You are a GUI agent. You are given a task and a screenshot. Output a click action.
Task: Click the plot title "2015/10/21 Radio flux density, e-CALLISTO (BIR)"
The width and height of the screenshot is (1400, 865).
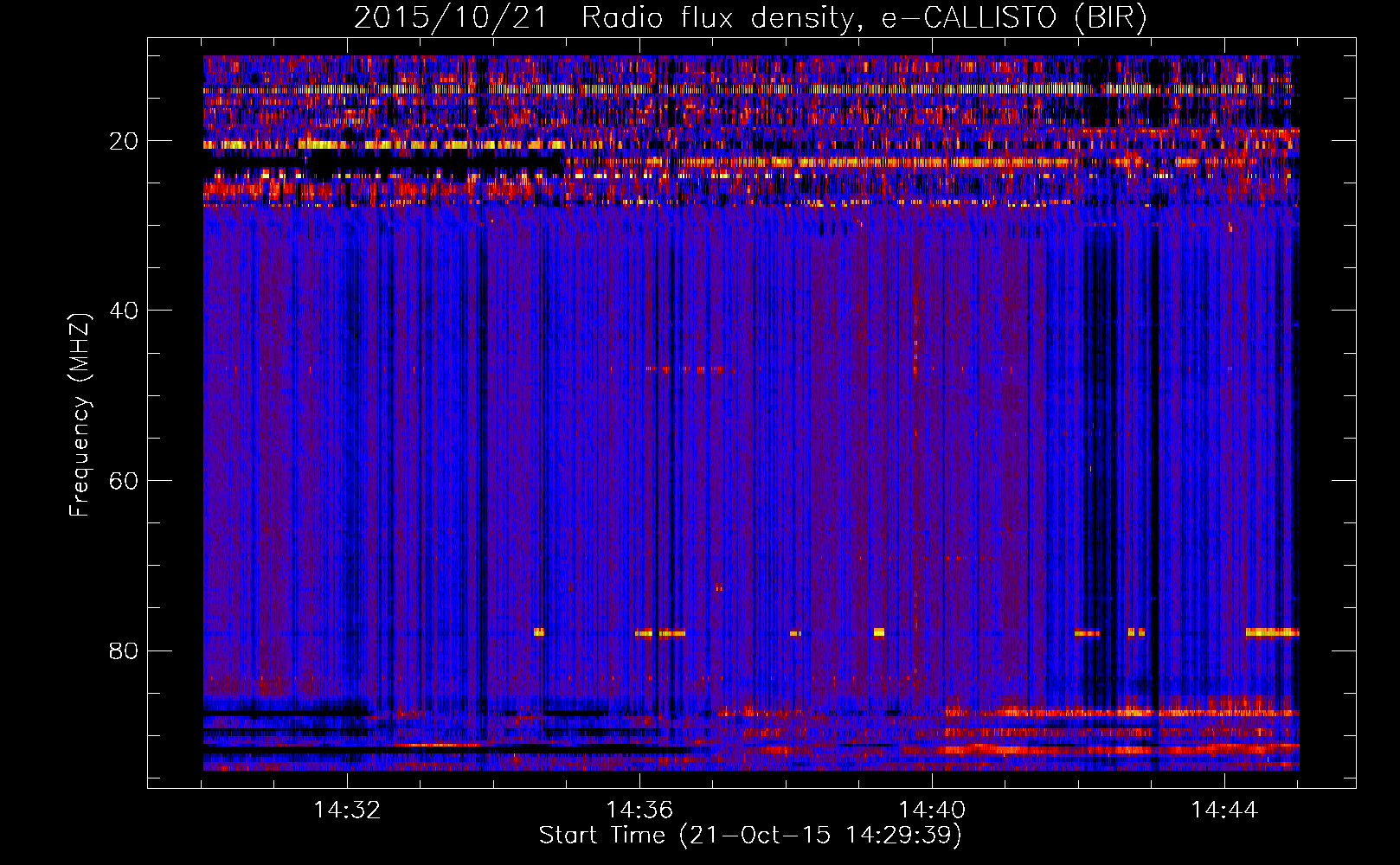(x=750, y=18)
